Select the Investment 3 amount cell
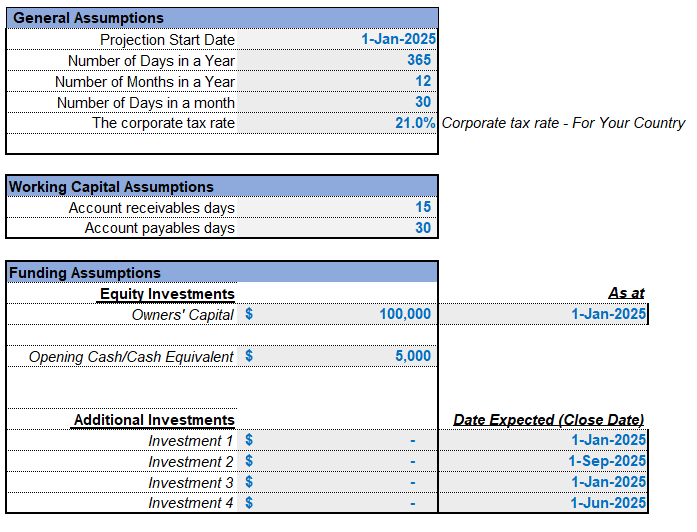Image resolution: width=697 pixels, height=532 pixels. pos(337,482)
